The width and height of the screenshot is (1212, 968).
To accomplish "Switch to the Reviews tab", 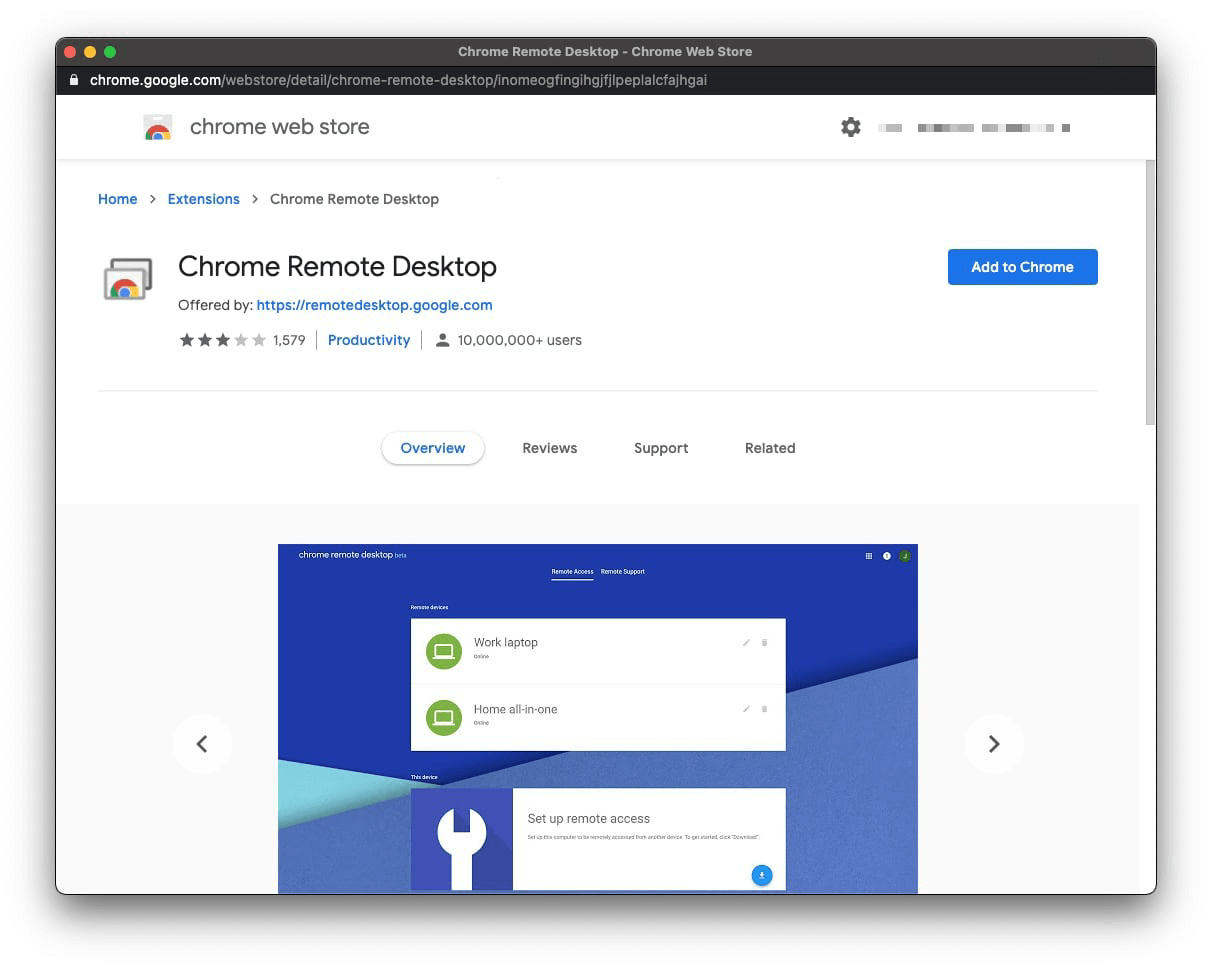I will coord(550,448).
